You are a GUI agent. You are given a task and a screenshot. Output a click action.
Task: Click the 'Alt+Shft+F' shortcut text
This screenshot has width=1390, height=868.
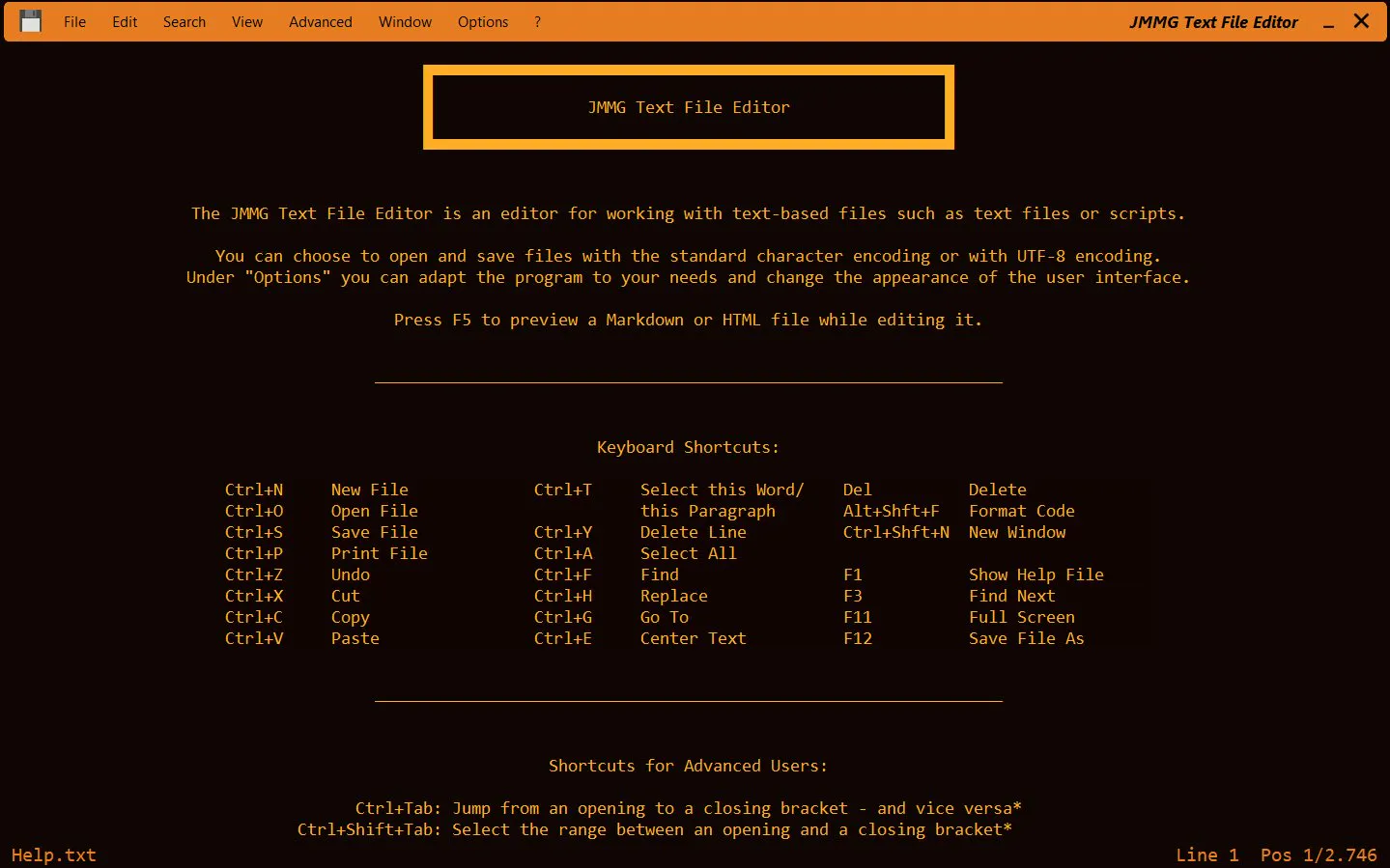point(892,511)
